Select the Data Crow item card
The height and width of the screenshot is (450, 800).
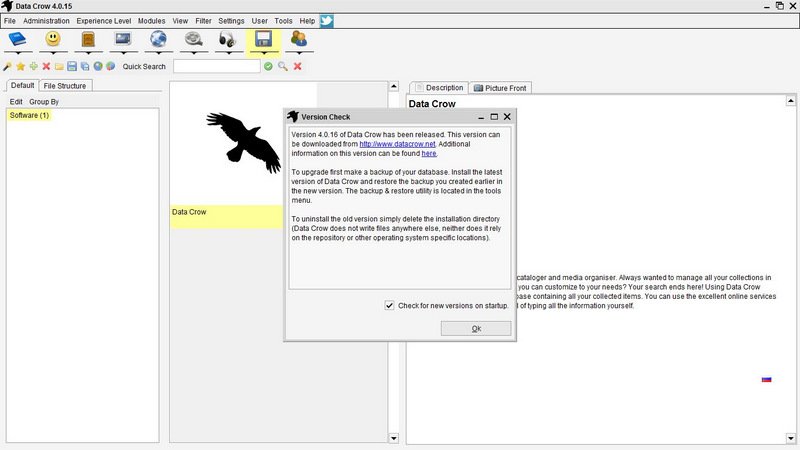click(227, 156)
